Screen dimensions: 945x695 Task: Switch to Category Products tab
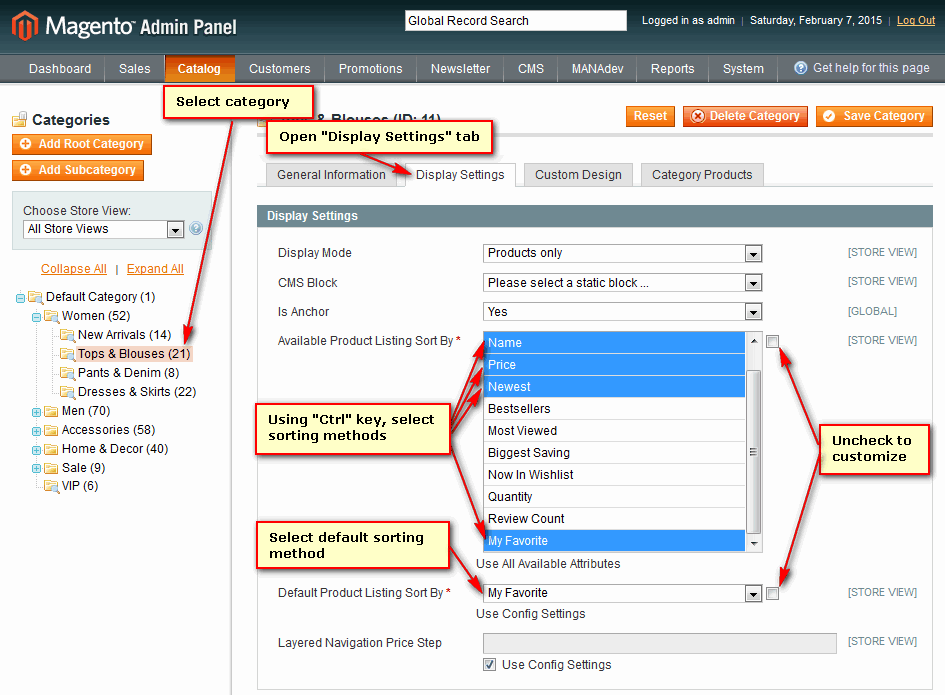[x=702, y=175]
